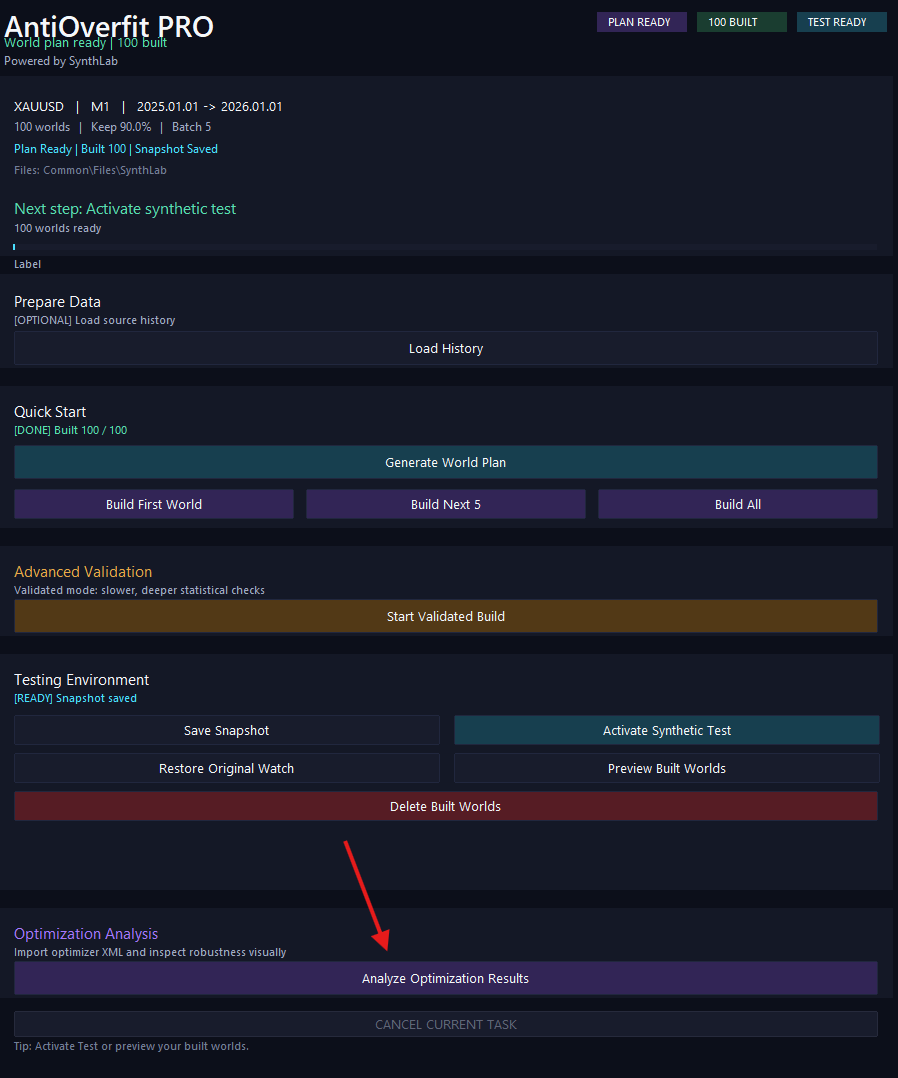Click Save Snapshot
Viewport: 898px width, 1078px height.
tap(227, 730)
